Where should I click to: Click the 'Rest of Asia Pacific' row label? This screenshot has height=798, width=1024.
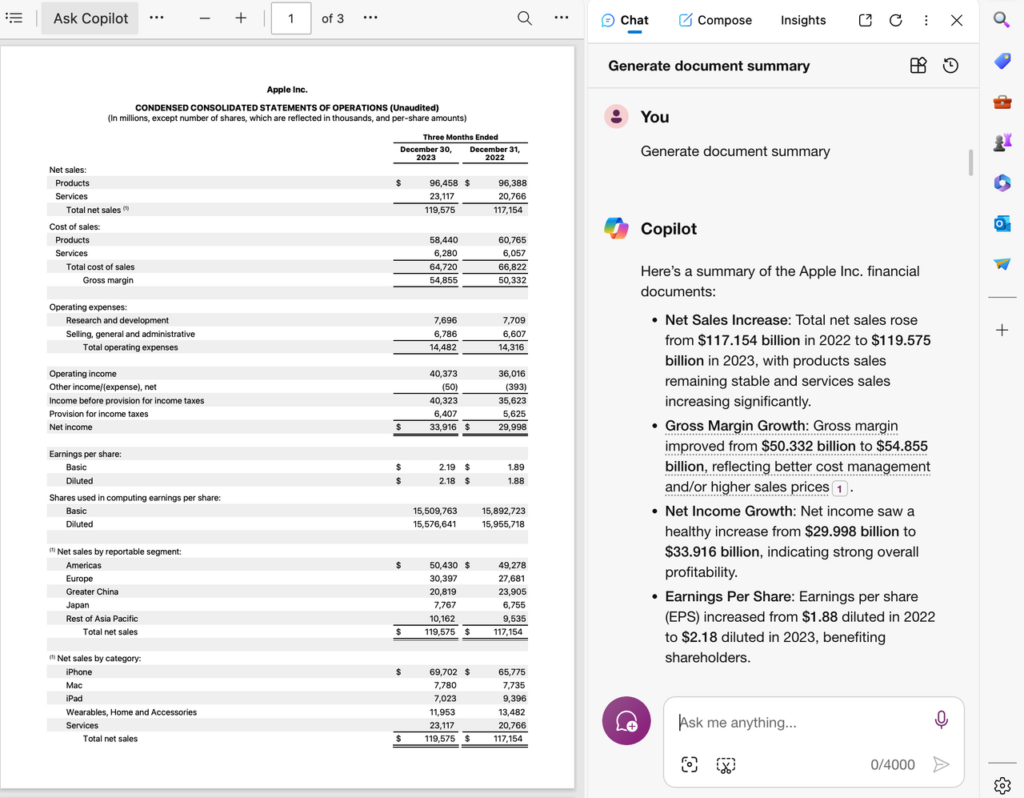102,618
